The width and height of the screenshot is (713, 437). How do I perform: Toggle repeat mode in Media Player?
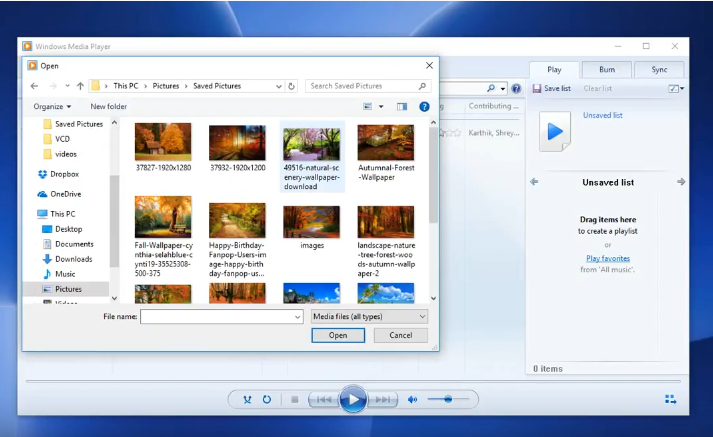[x=267, y=400]
